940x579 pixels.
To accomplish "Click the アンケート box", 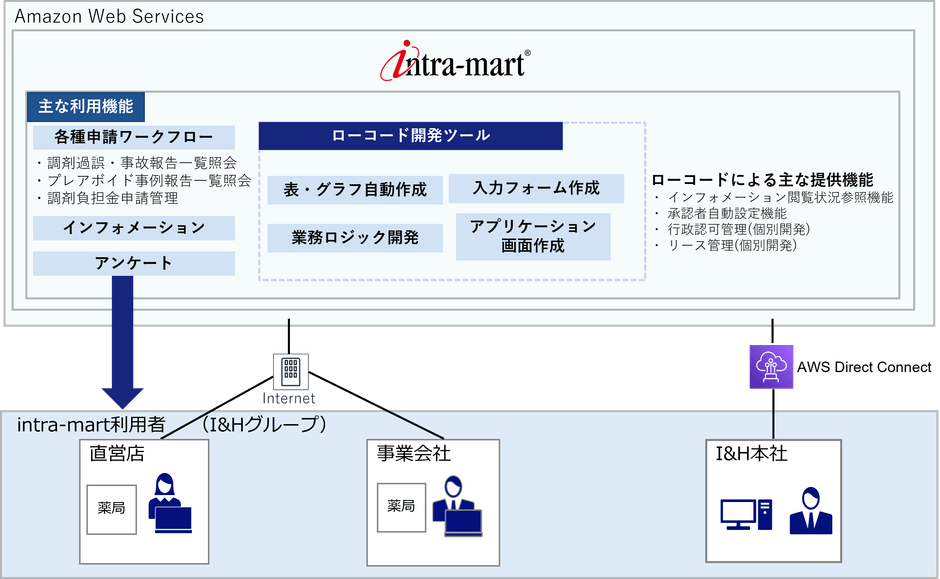I will pyautogui.click(x=134, y=263).
